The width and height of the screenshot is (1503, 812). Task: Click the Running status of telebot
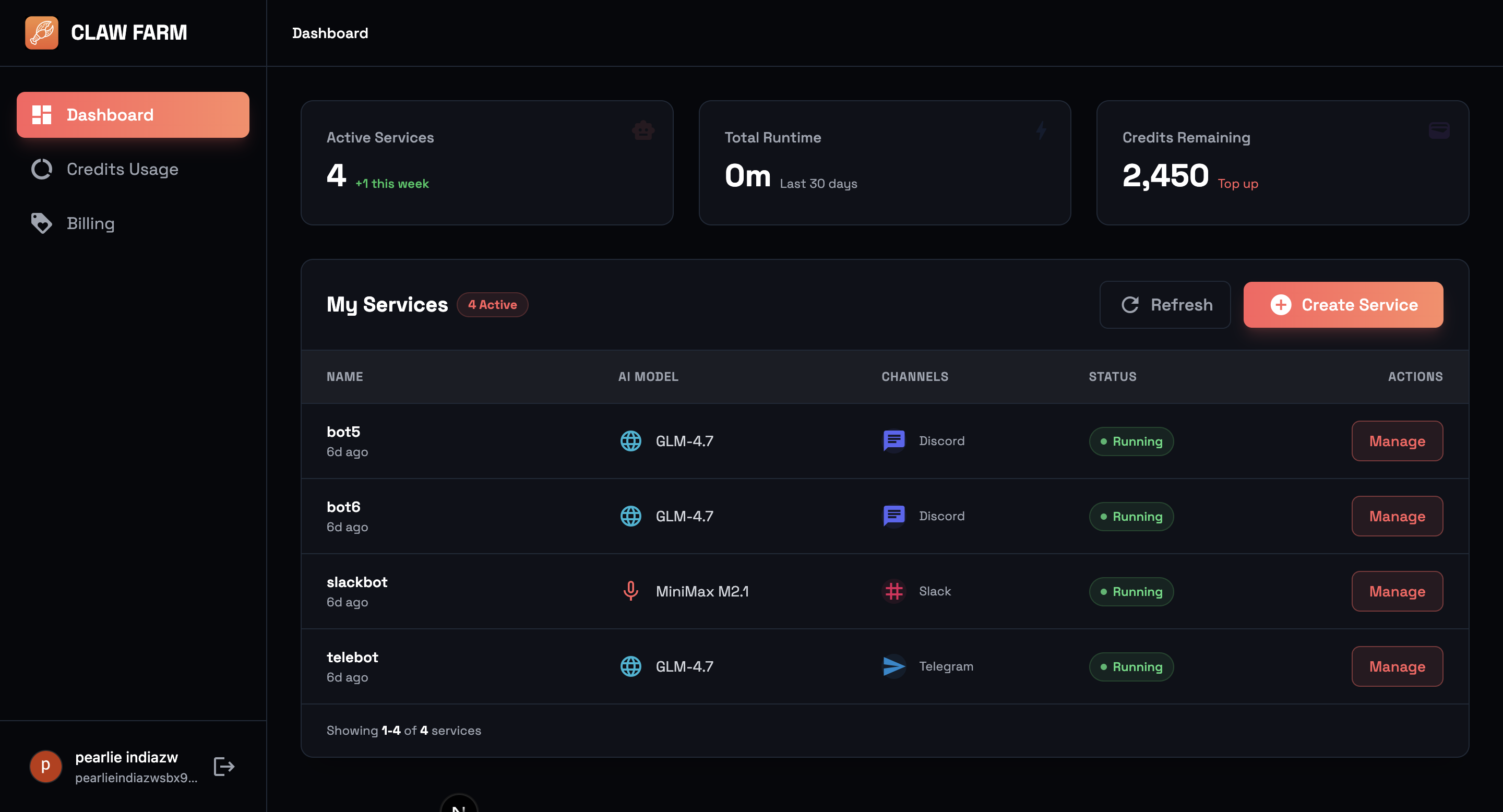click(x=1131, y=667)
